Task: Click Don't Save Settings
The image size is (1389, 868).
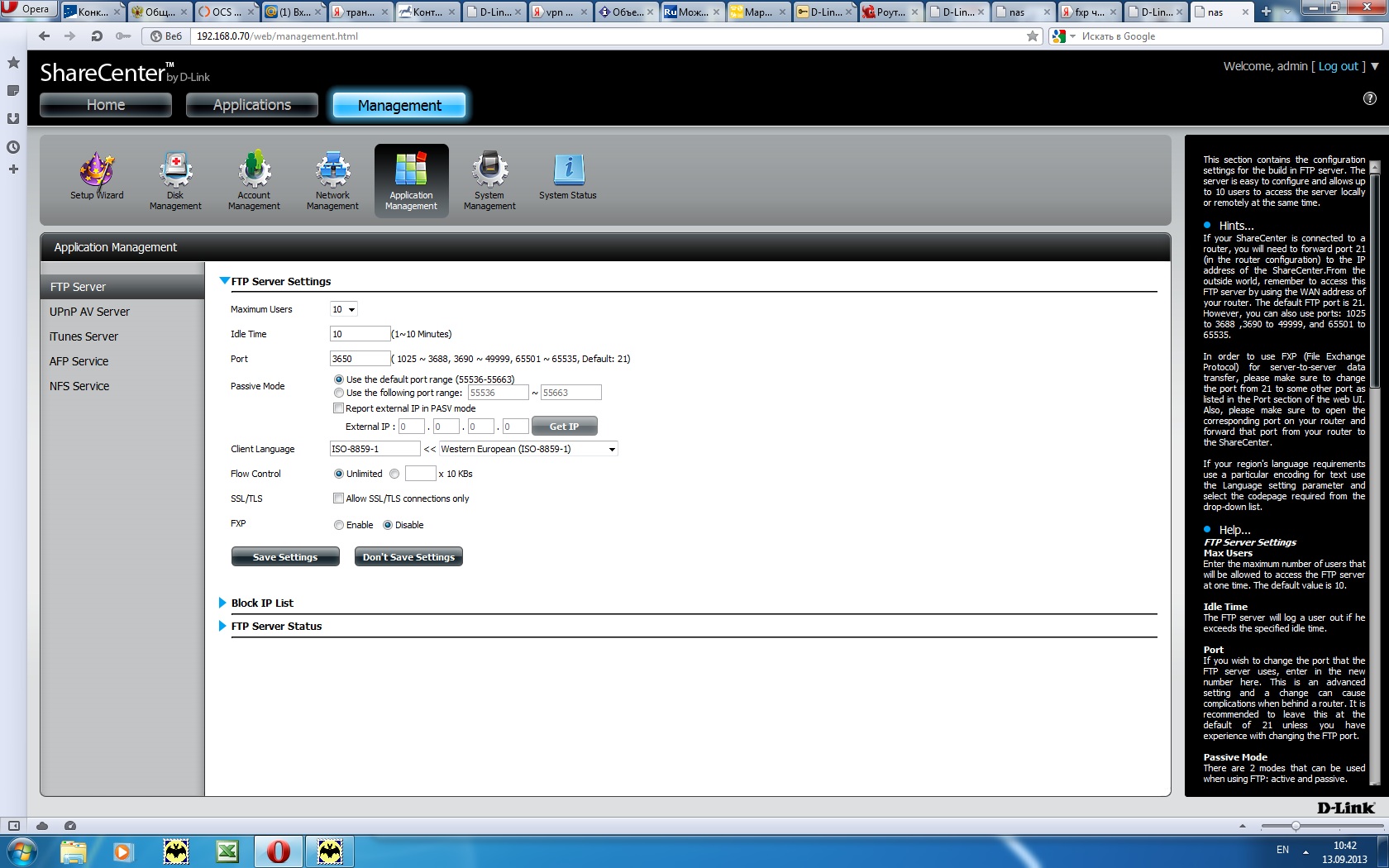Action: (408, 557)
